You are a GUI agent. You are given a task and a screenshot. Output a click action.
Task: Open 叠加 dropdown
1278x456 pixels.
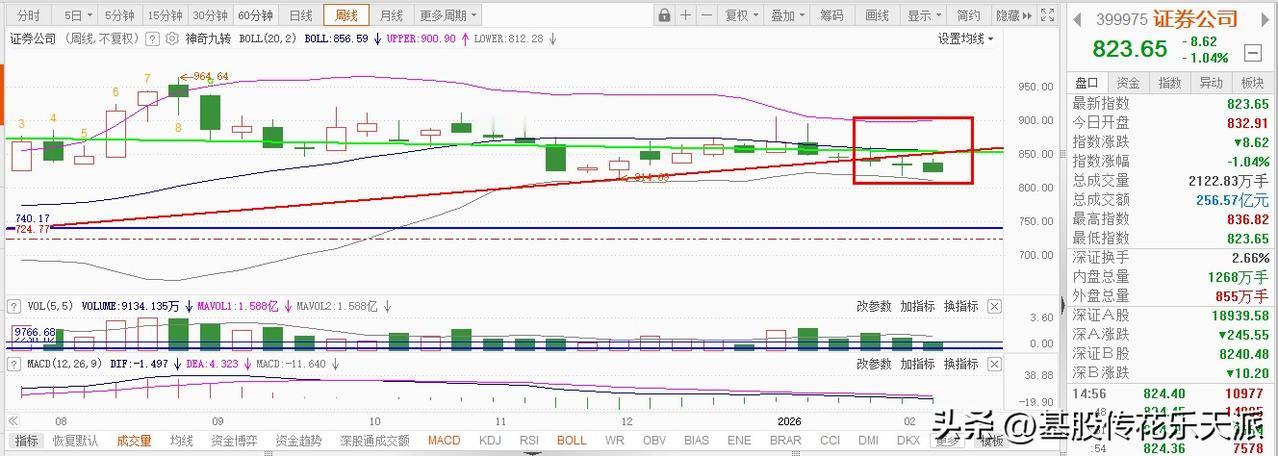[x=787, y=15]
